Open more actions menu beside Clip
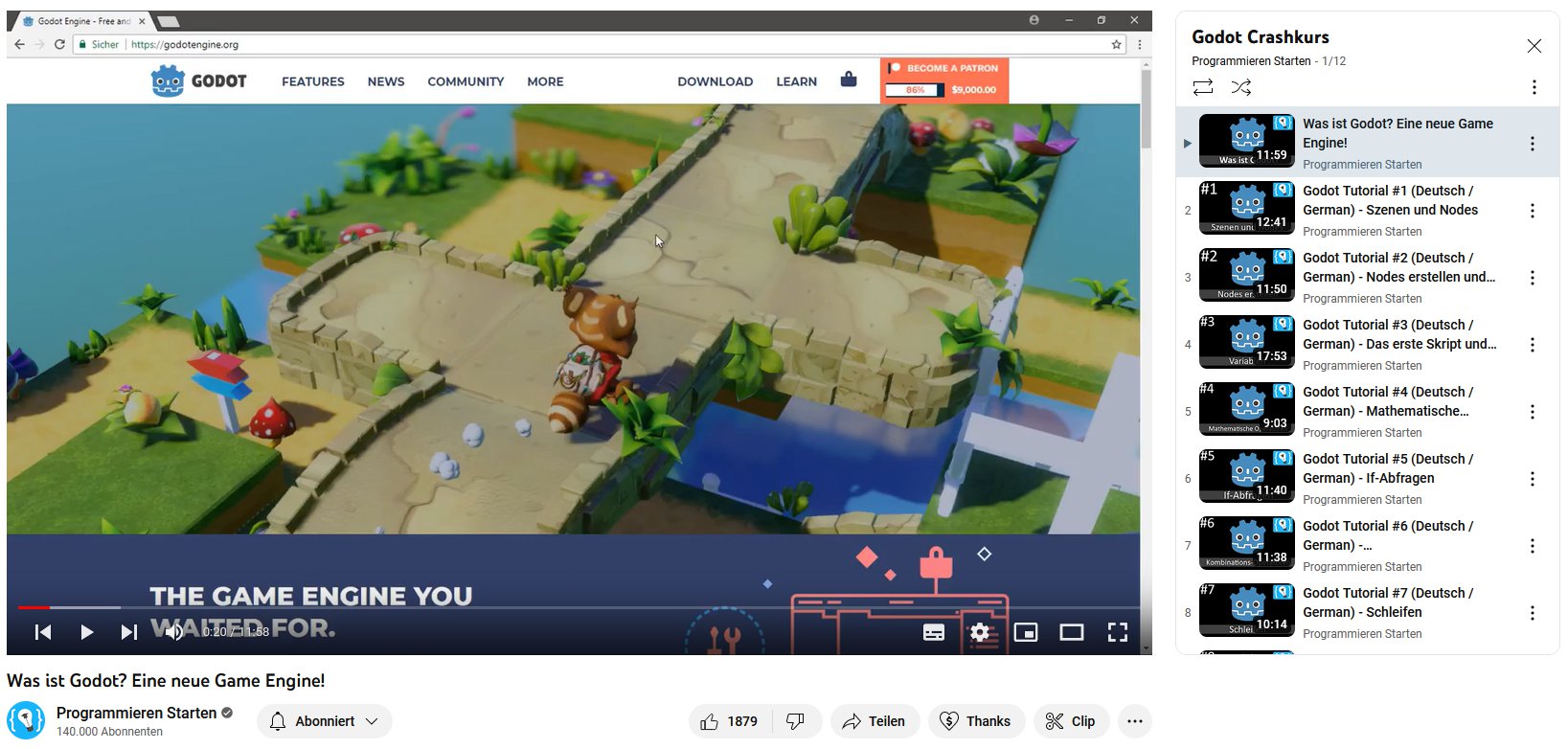The image size is (1568, 749). click(x=1135, y=721)
